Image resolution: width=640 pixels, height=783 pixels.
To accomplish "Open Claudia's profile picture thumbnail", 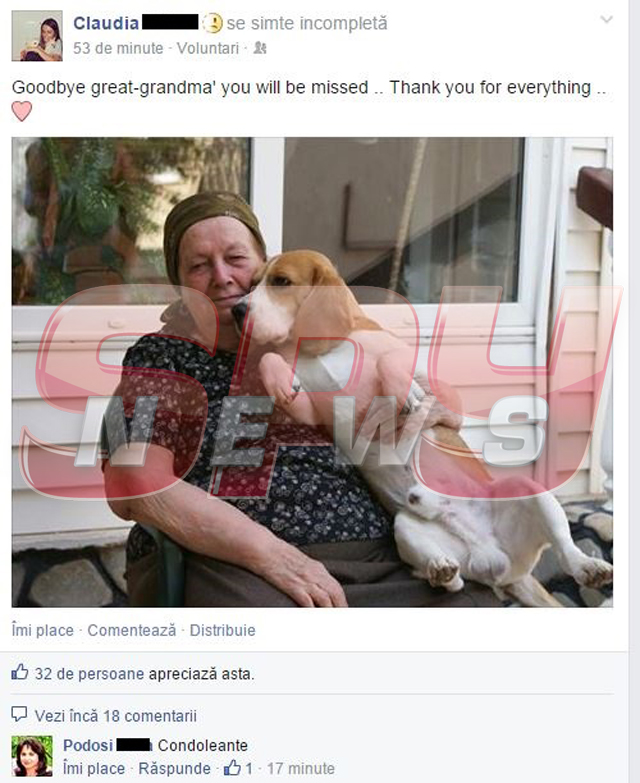I will (37, 36).
